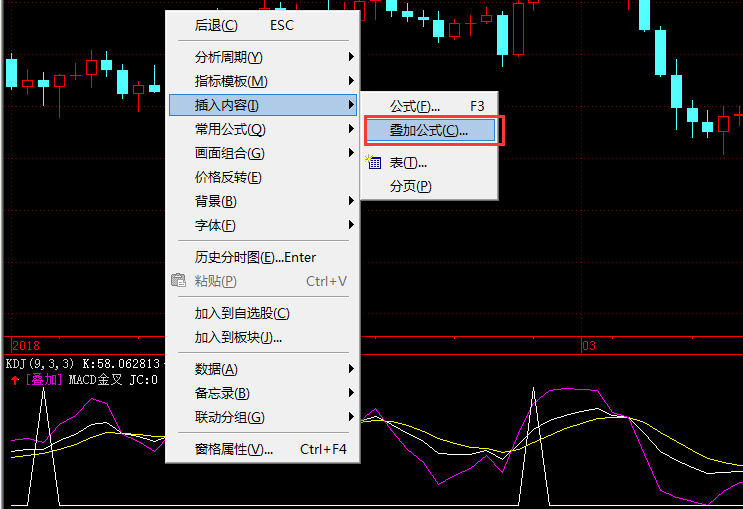Click the red up arrow beside [叠加]
Viewport: 743px width, 509px height.
pos(15,380)
